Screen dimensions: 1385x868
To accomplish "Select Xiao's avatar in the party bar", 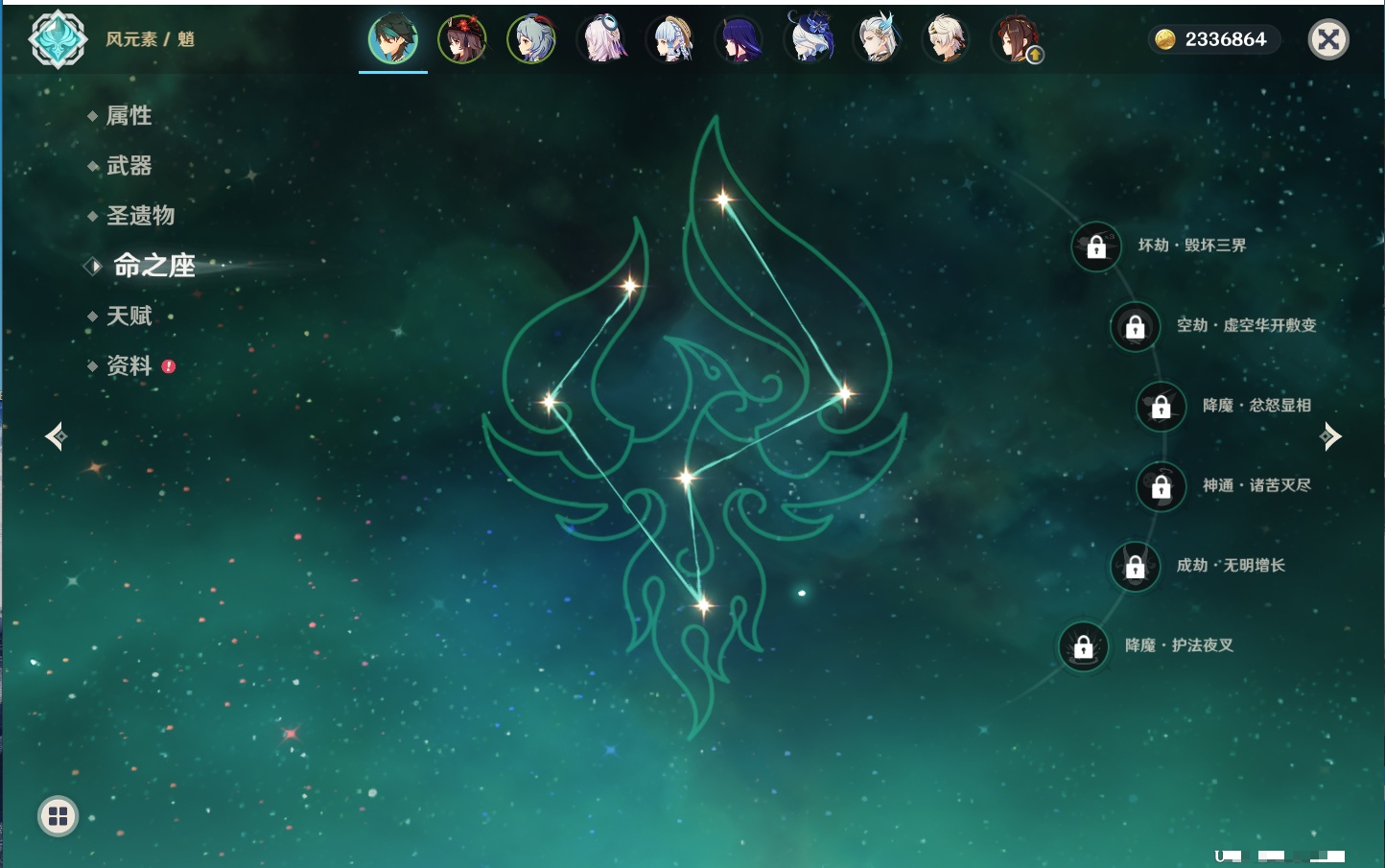I will 393,39.
